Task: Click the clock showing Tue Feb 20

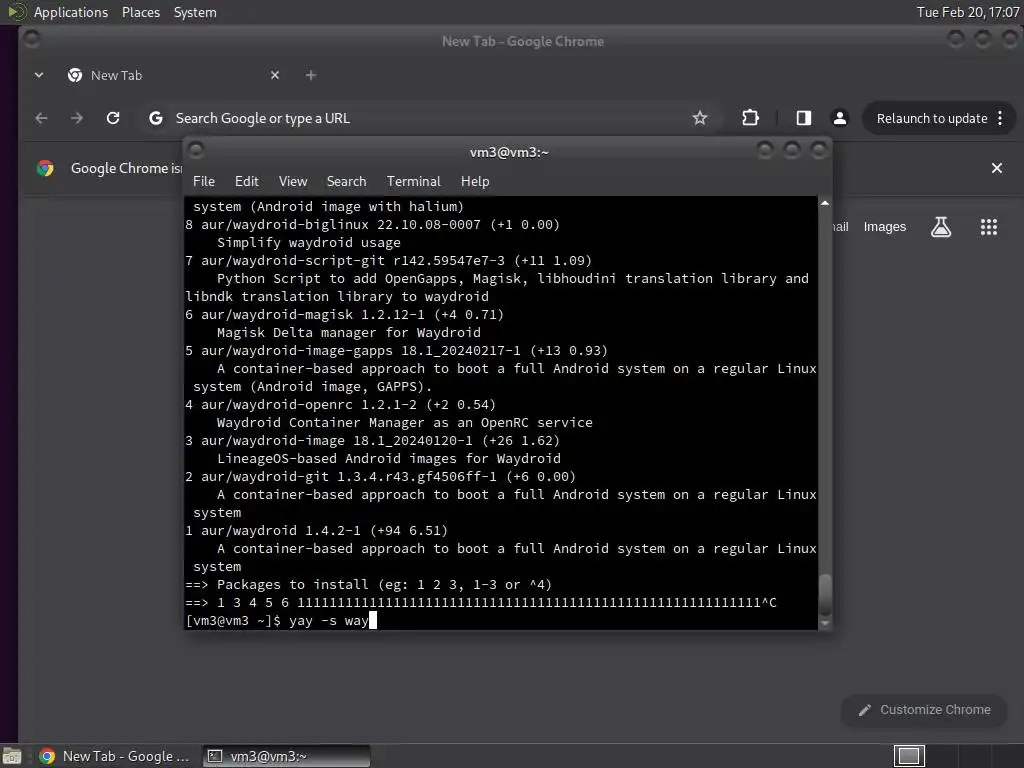Action: pyautogui.click(x=968, y=12)
